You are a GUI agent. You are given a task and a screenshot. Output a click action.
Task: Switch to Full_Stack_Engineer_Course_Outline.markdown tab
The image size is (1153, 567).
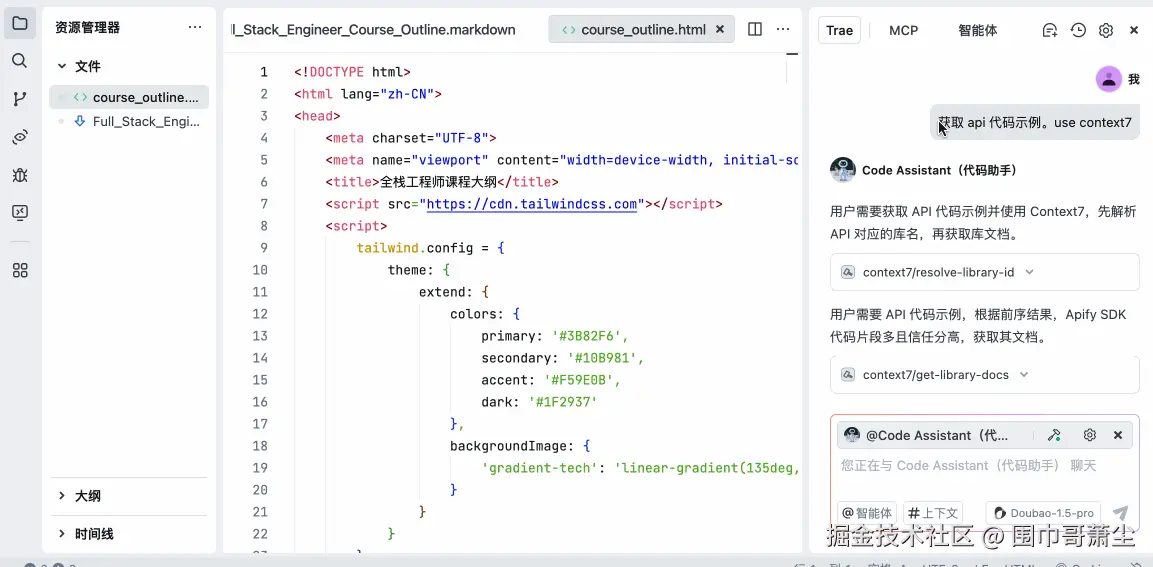click(x=374, y=29)
